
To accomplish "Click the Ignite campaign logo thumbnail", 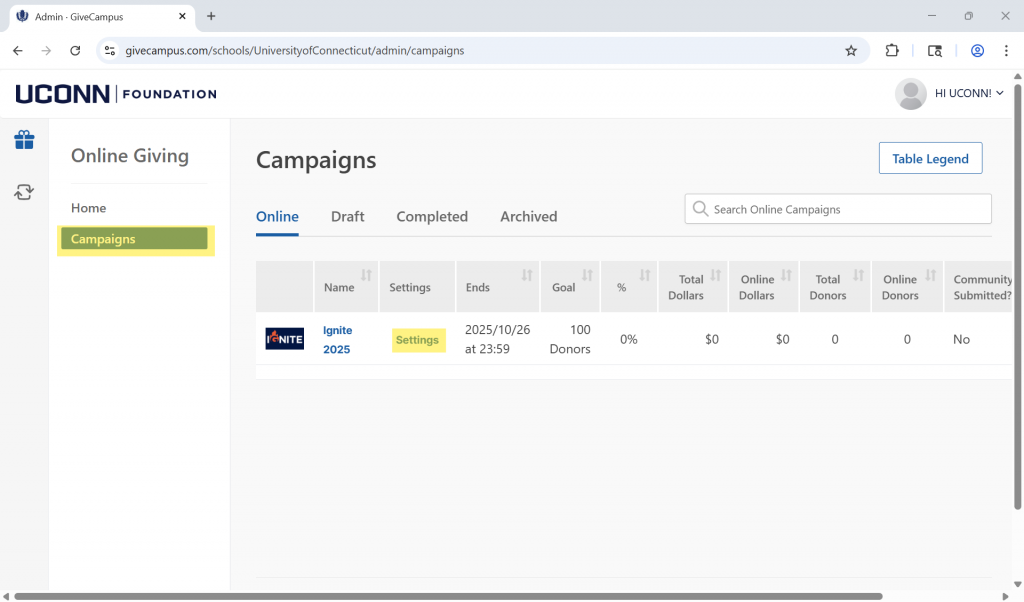I will 284,339.
